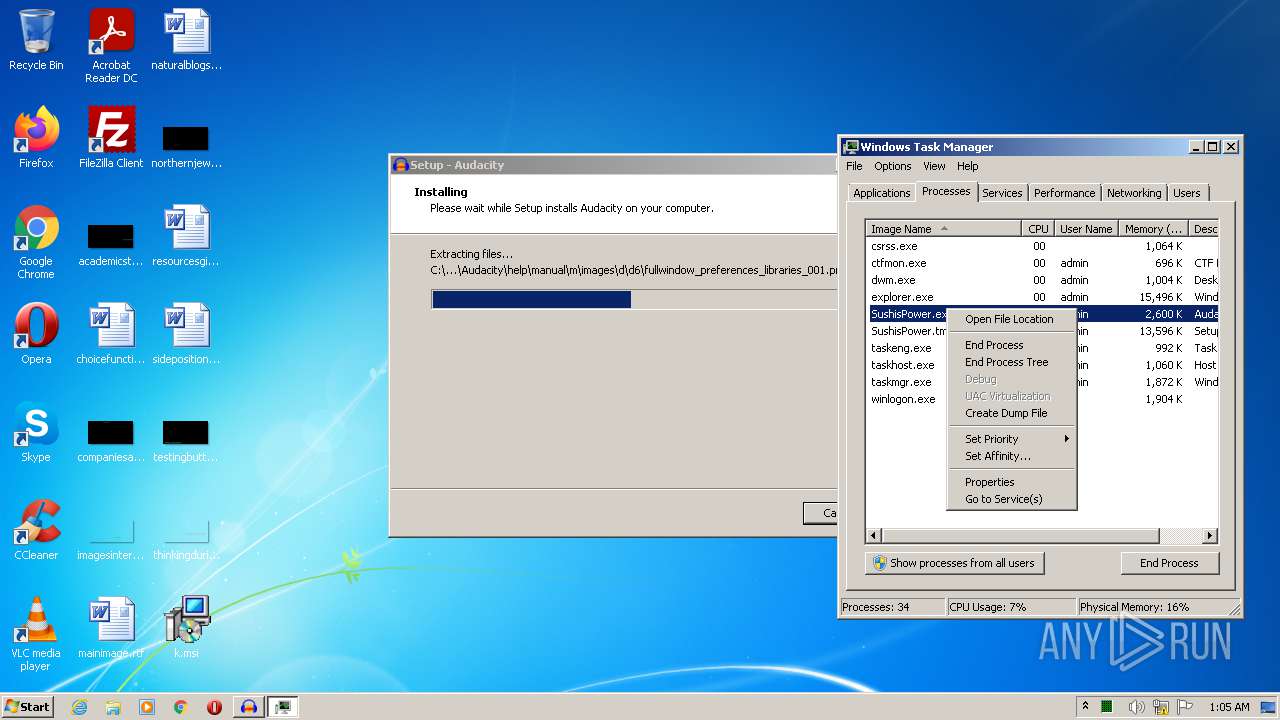Viewport: 1280px width, 720px height.
Task: Switch to the Performance tab
Action: point(1064,193)
